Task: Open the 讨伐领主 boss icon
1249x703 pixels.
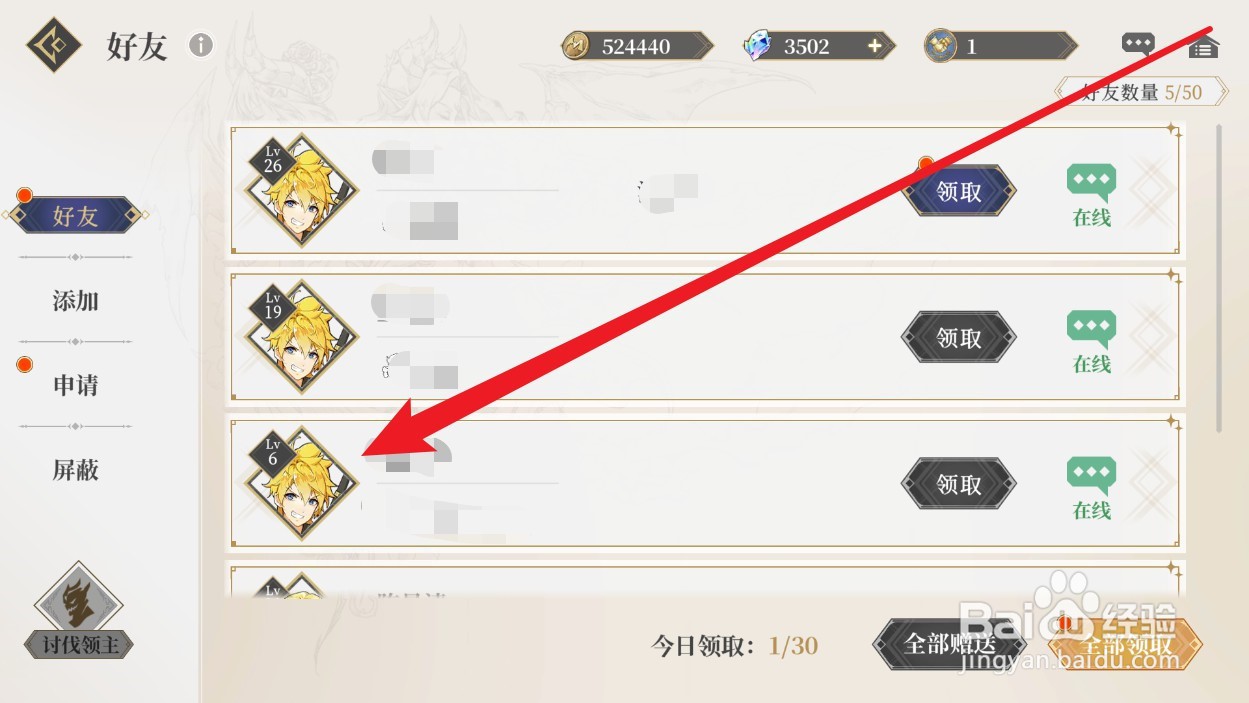Action: (79, 611)
